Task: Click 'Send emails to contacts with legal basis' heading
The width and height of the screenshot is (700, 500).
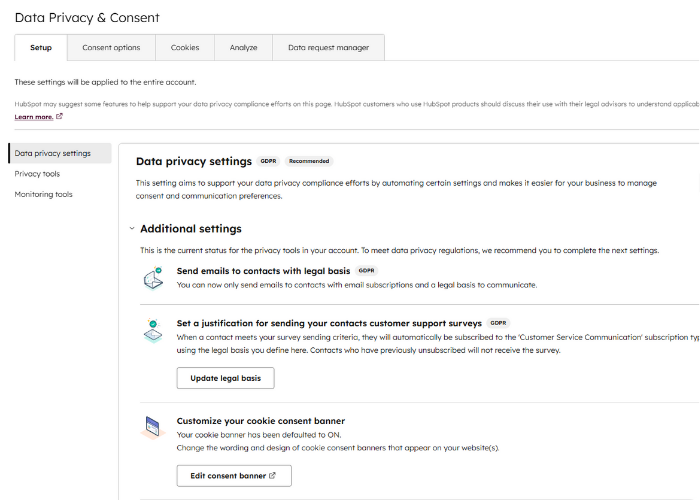Action: 263,271
